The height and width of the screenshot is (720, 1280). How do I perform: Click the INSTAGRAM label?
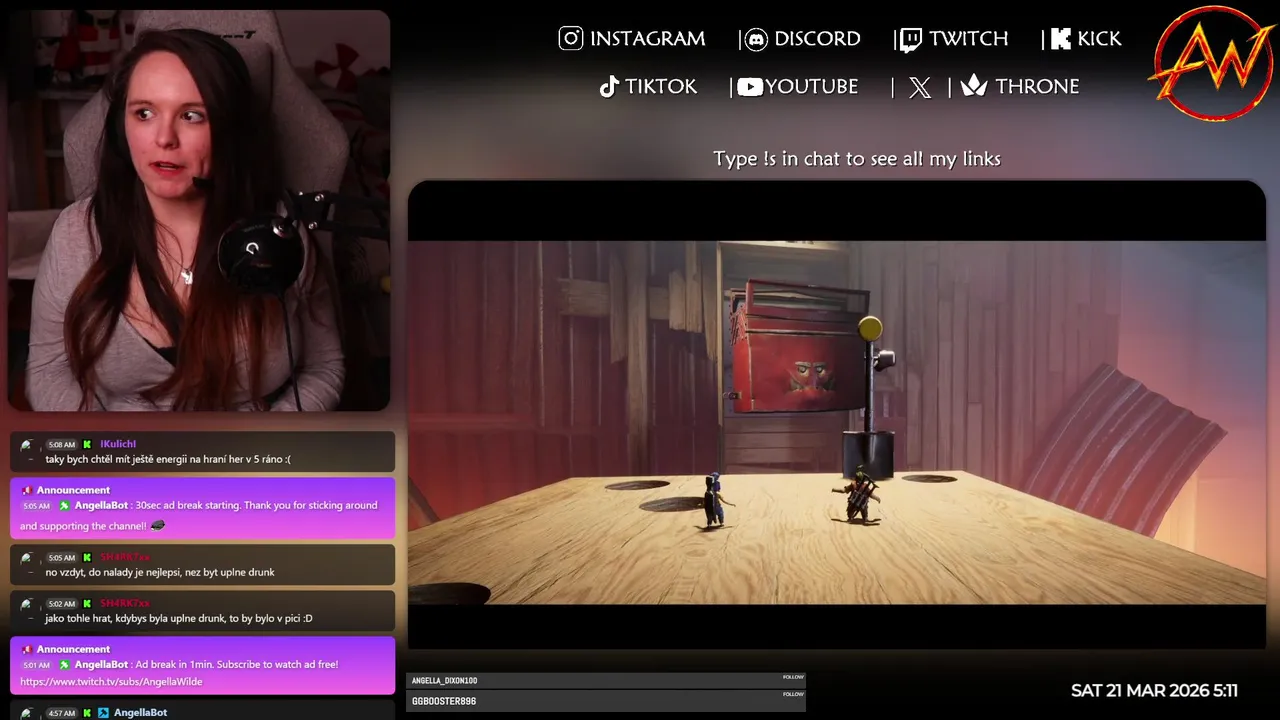pos(647,39)
